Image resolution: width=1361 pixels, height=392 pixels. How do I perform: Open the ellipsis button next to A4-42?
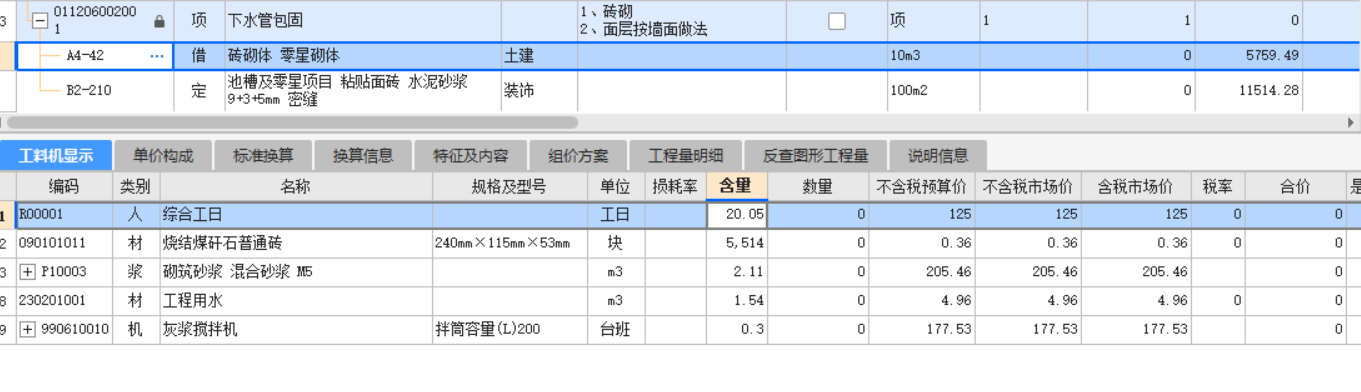(x=157, y=56)
